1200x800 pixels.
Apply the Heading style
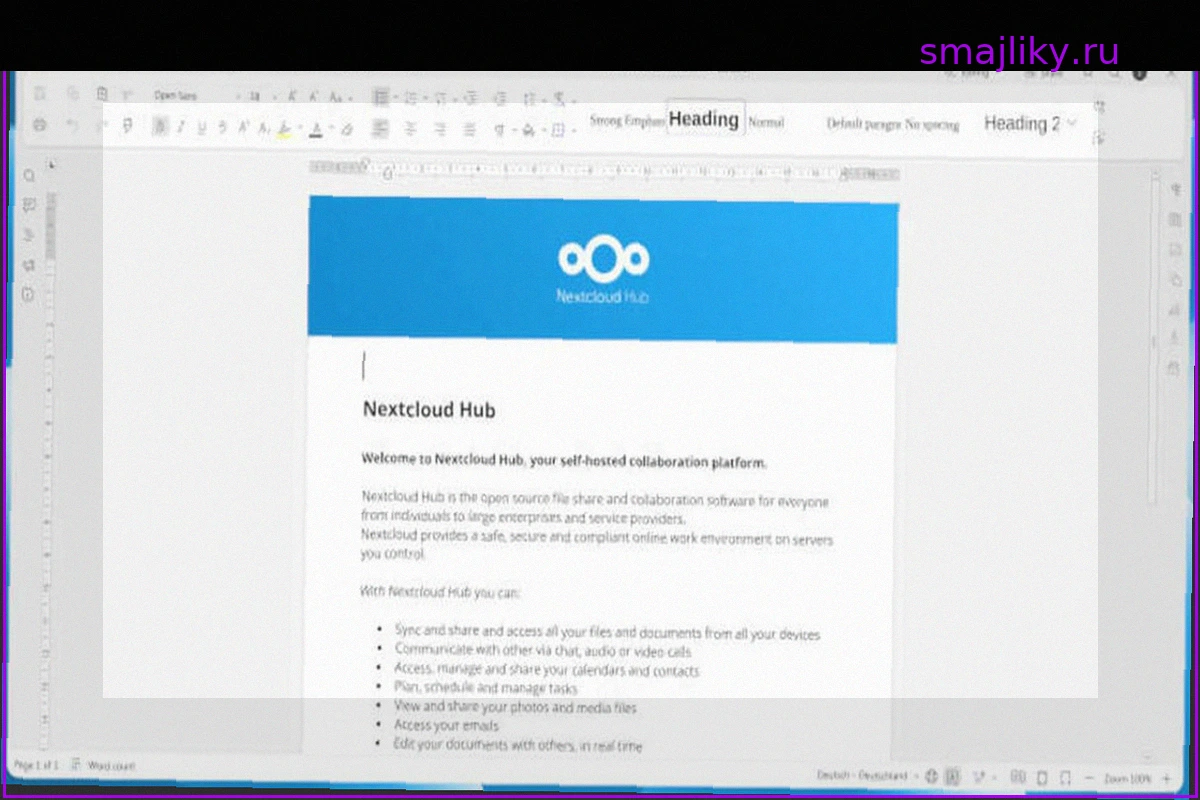click(x=705, y=119)
